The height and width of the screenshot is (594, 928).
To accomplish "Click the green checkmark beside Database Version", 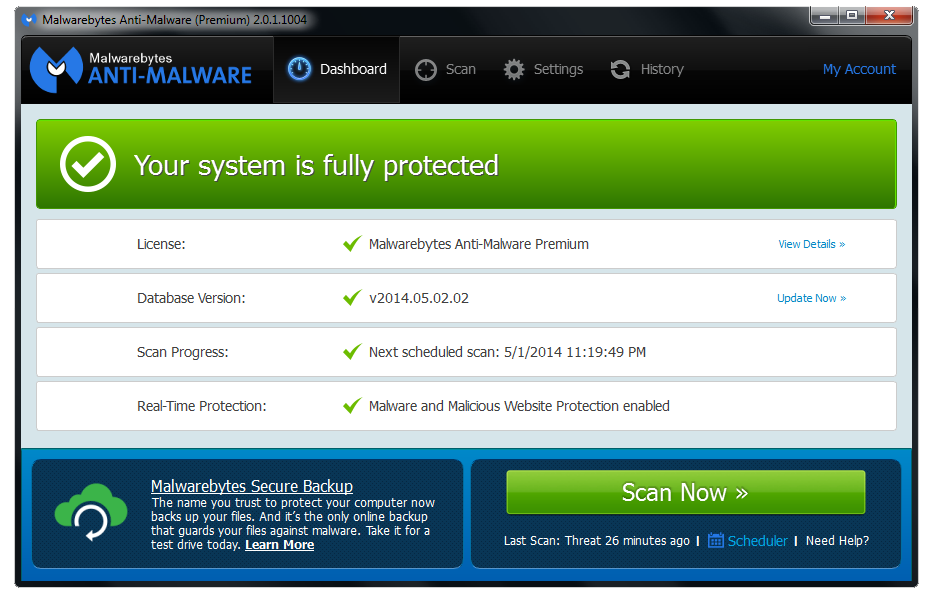I will pos(352,297).
